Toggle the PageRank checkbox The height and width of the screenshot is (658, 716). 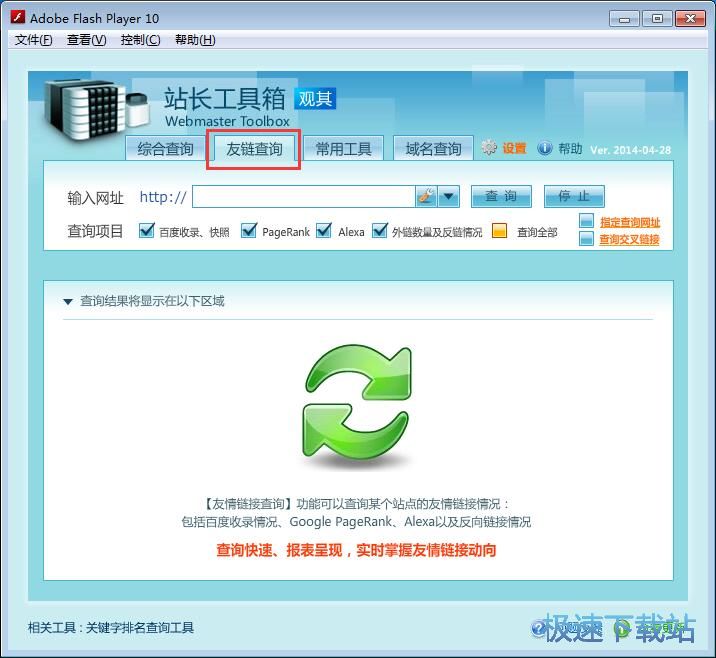tap(249, 231)
